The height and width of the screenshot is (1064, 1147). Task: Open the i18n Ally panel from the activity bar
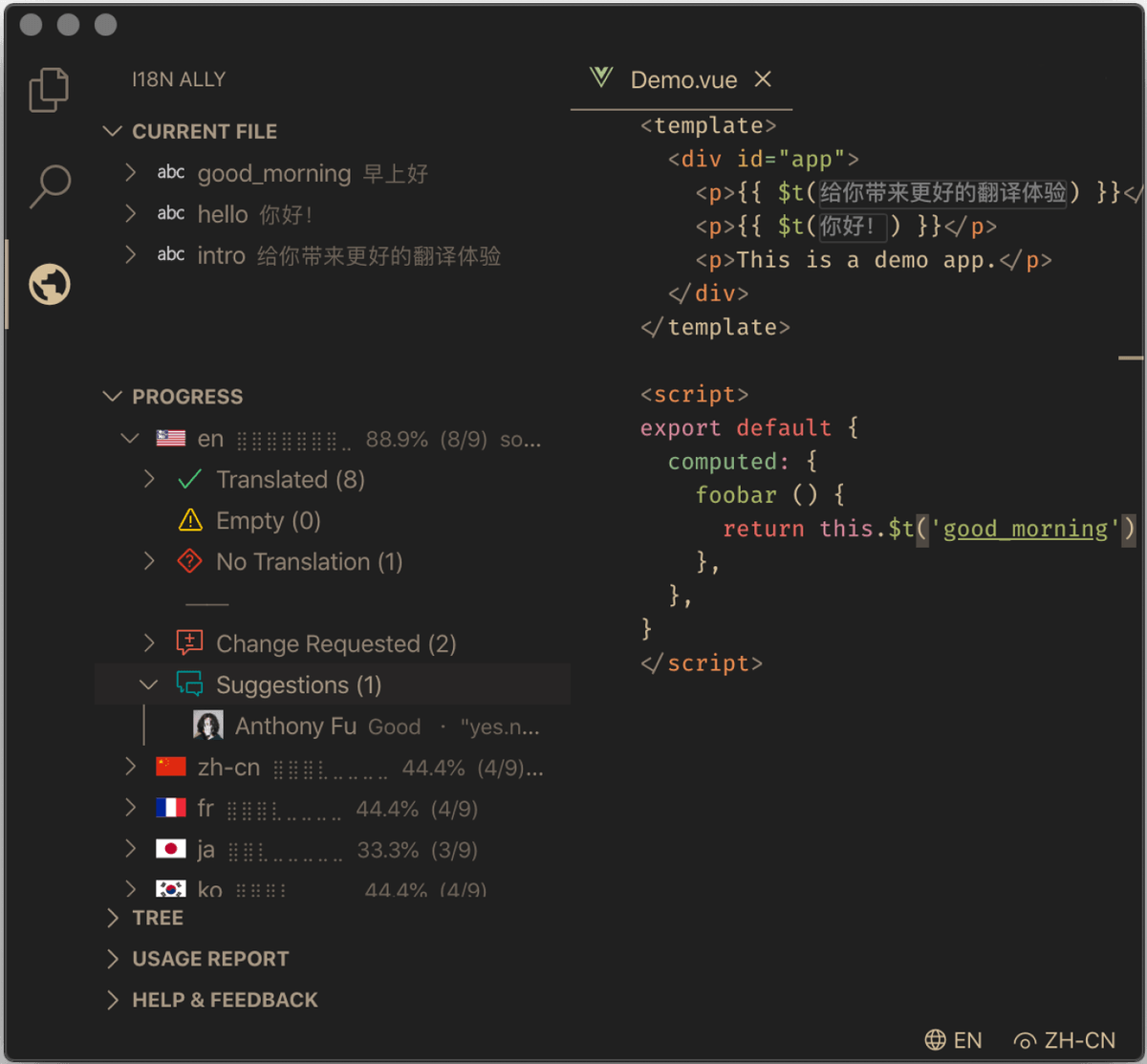48,283
